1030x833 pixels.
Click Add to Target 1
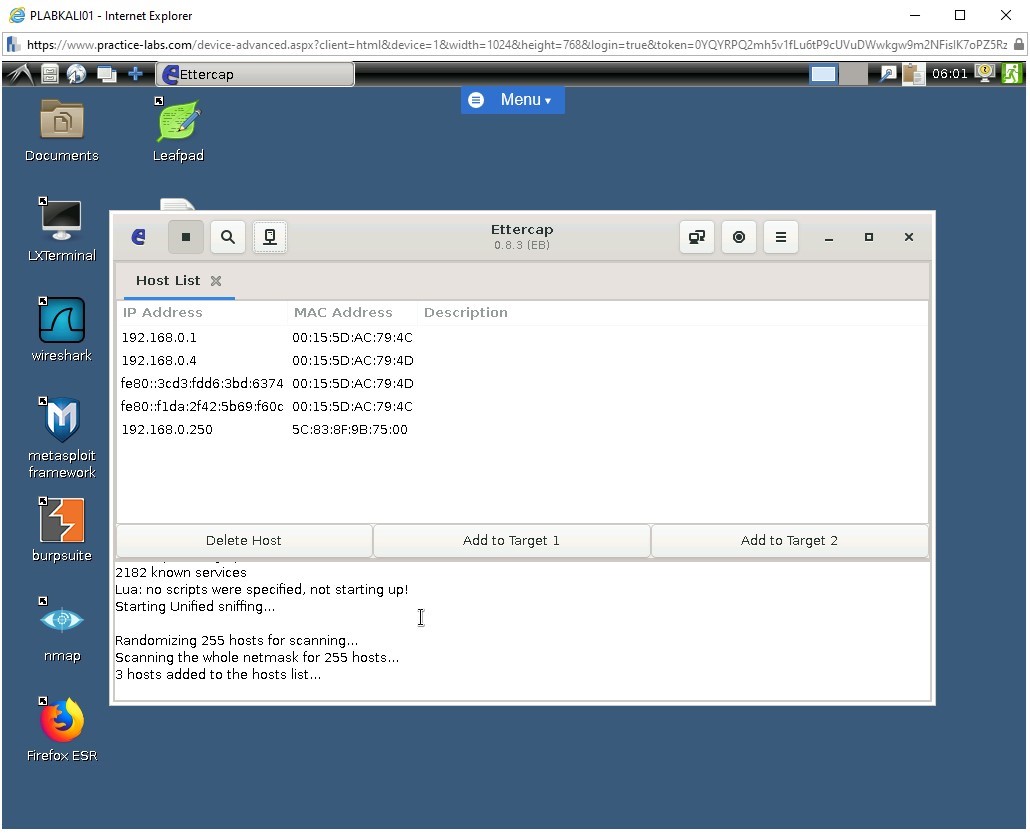511,540
